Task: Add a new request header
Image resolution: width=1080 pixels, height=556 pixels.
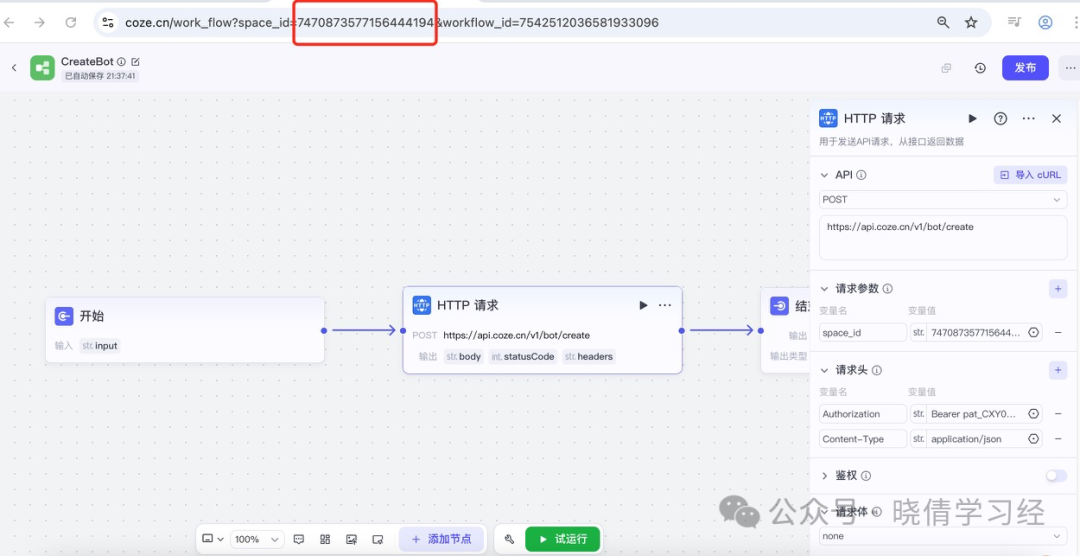Action: [x=1058, y=371]
